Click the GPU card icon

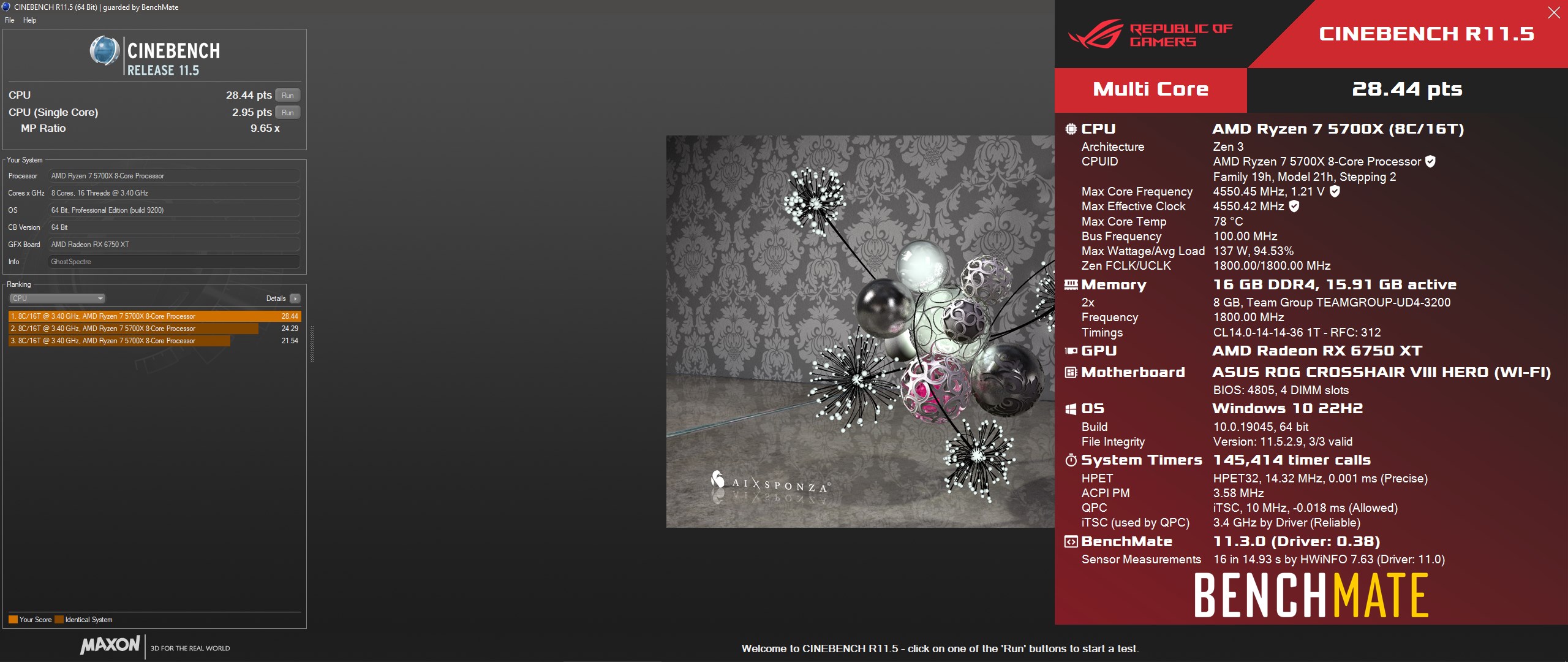click(x=1071, y=351)
